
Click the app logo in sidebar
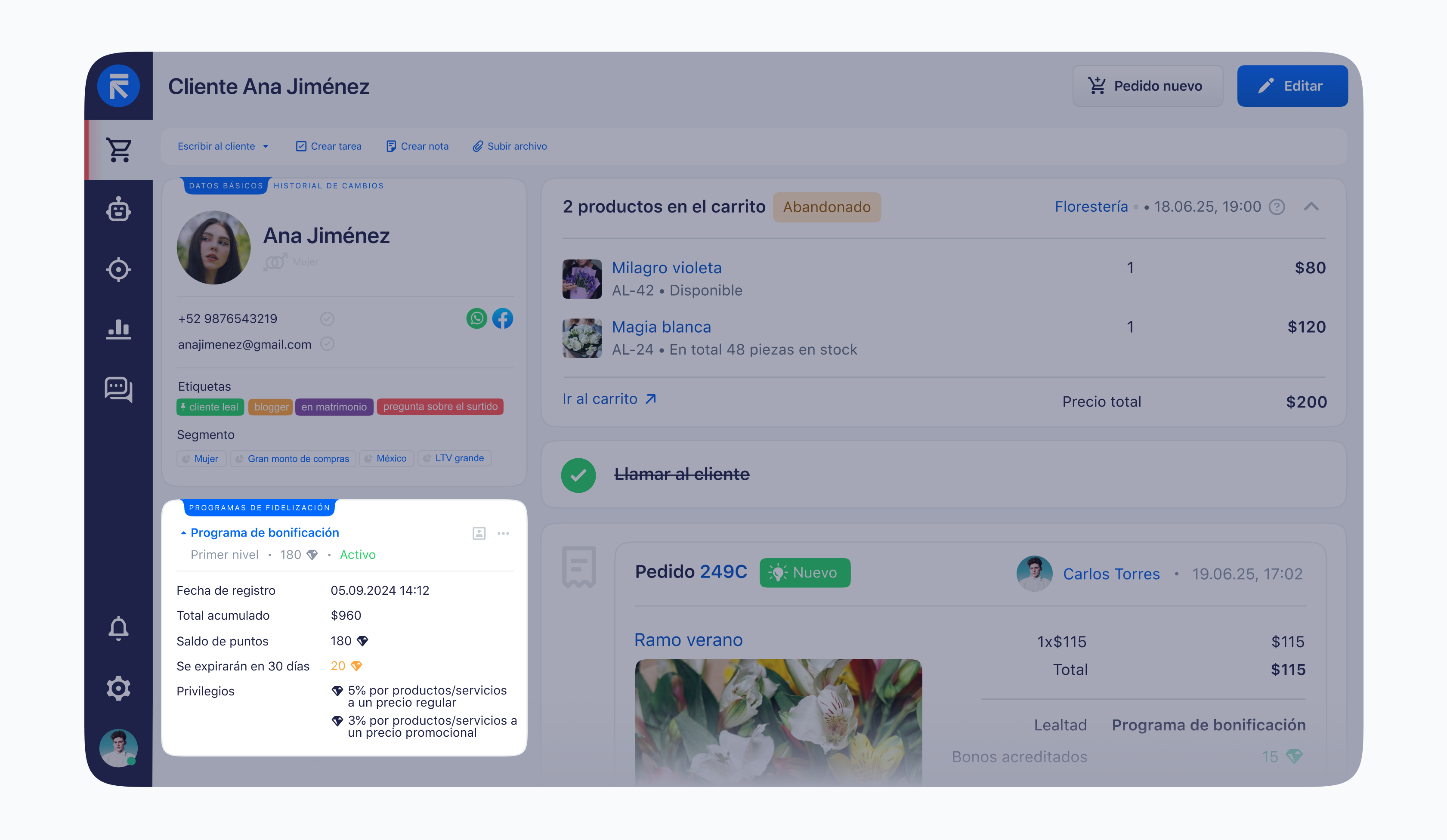[118, 86]
